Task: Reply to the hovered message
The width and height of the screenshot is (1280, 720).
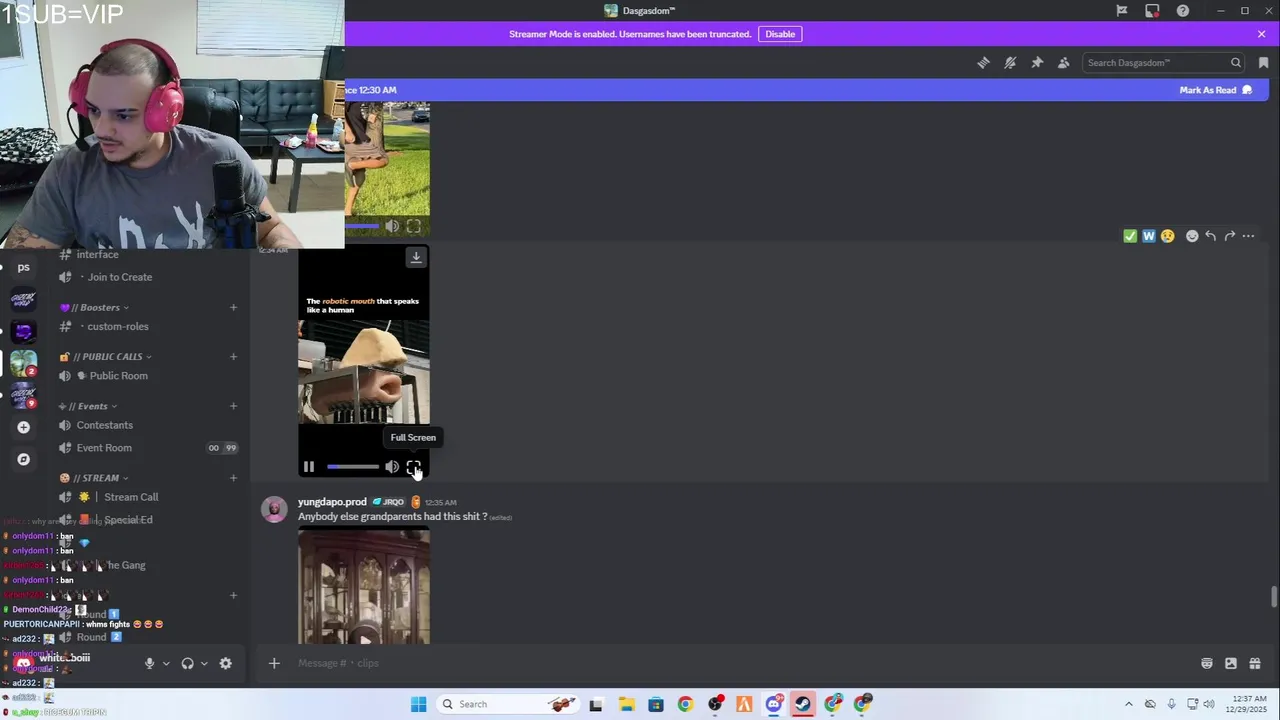Action: [x=1210, y=236]
